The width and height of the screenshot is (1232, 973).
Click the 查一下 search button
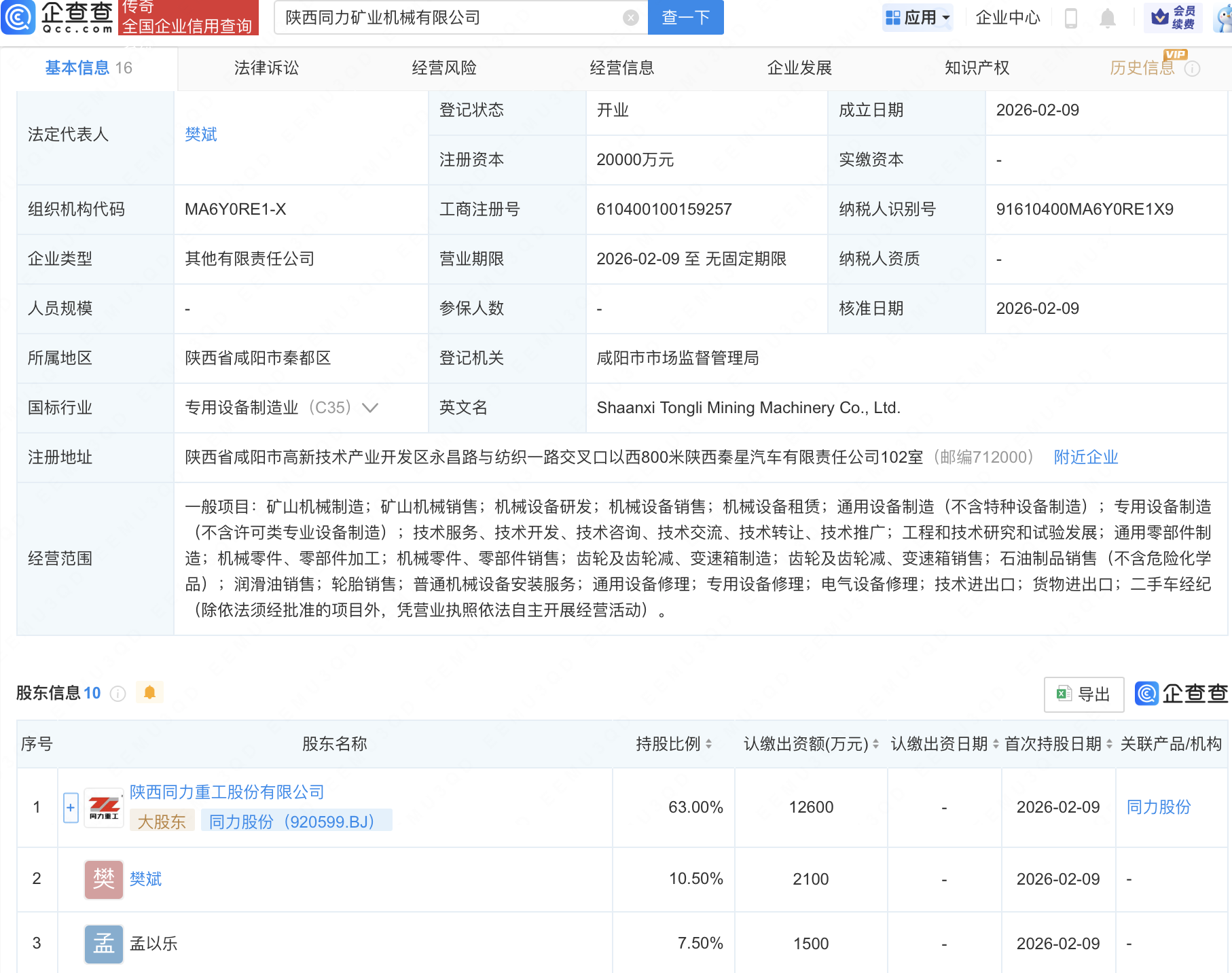[x=685, y=18]
